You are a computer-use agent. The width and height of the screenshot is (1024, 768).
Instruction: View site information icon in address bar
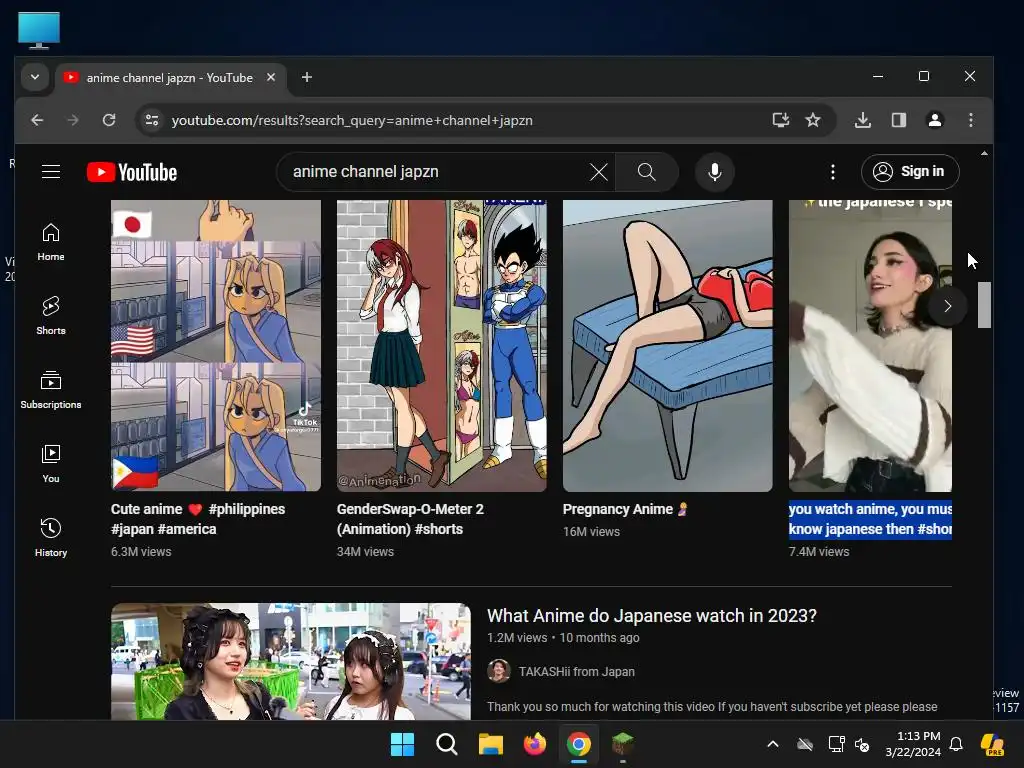pos(152,120)
